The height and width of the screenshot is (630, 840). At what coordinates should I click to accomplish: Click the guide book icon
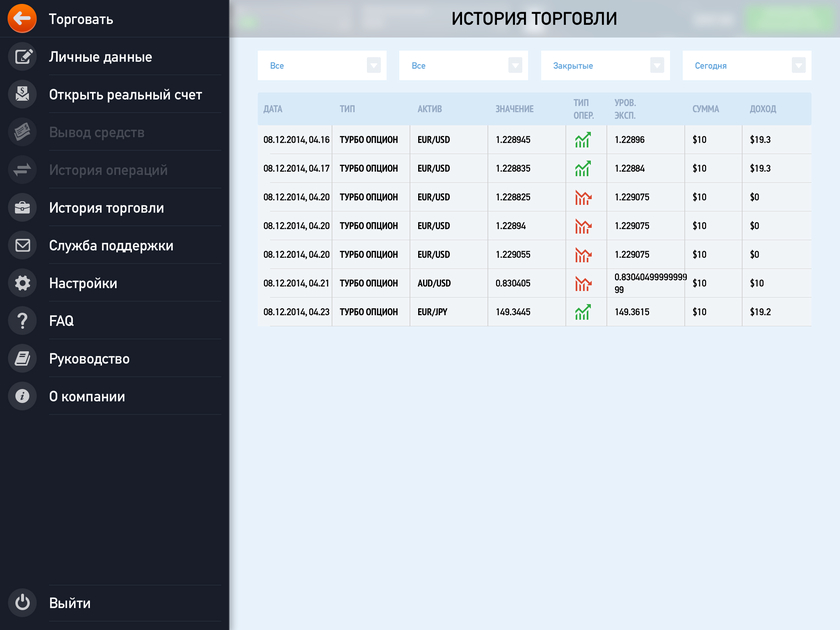(22, 358)
